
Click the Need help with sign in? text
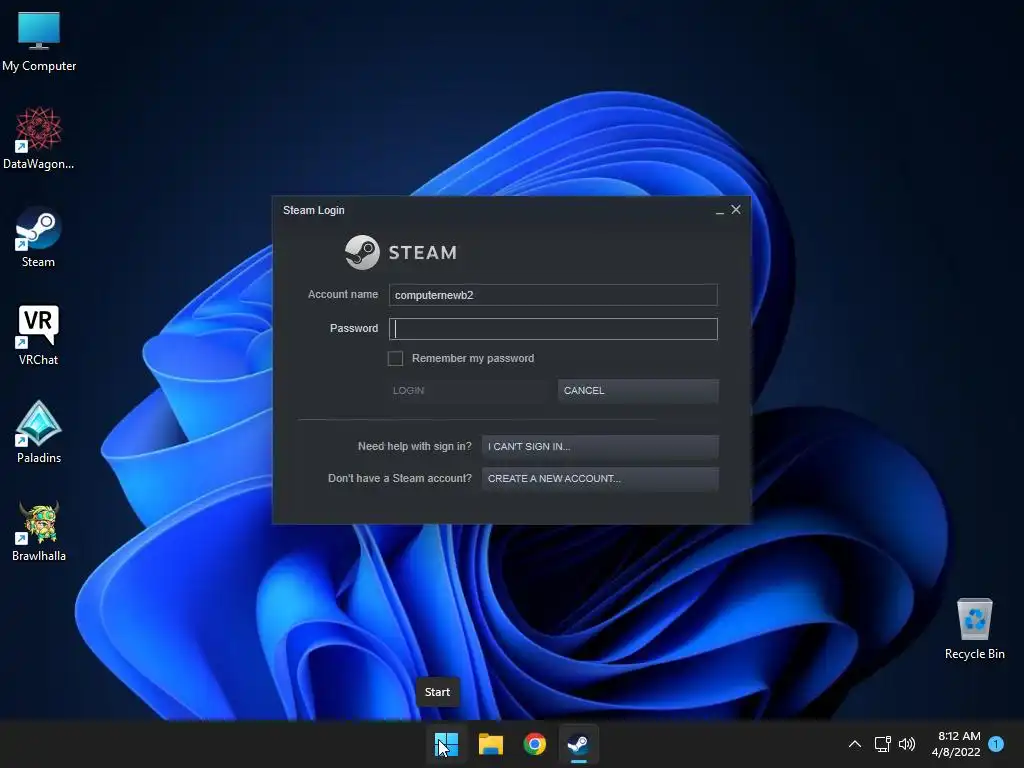415,446
